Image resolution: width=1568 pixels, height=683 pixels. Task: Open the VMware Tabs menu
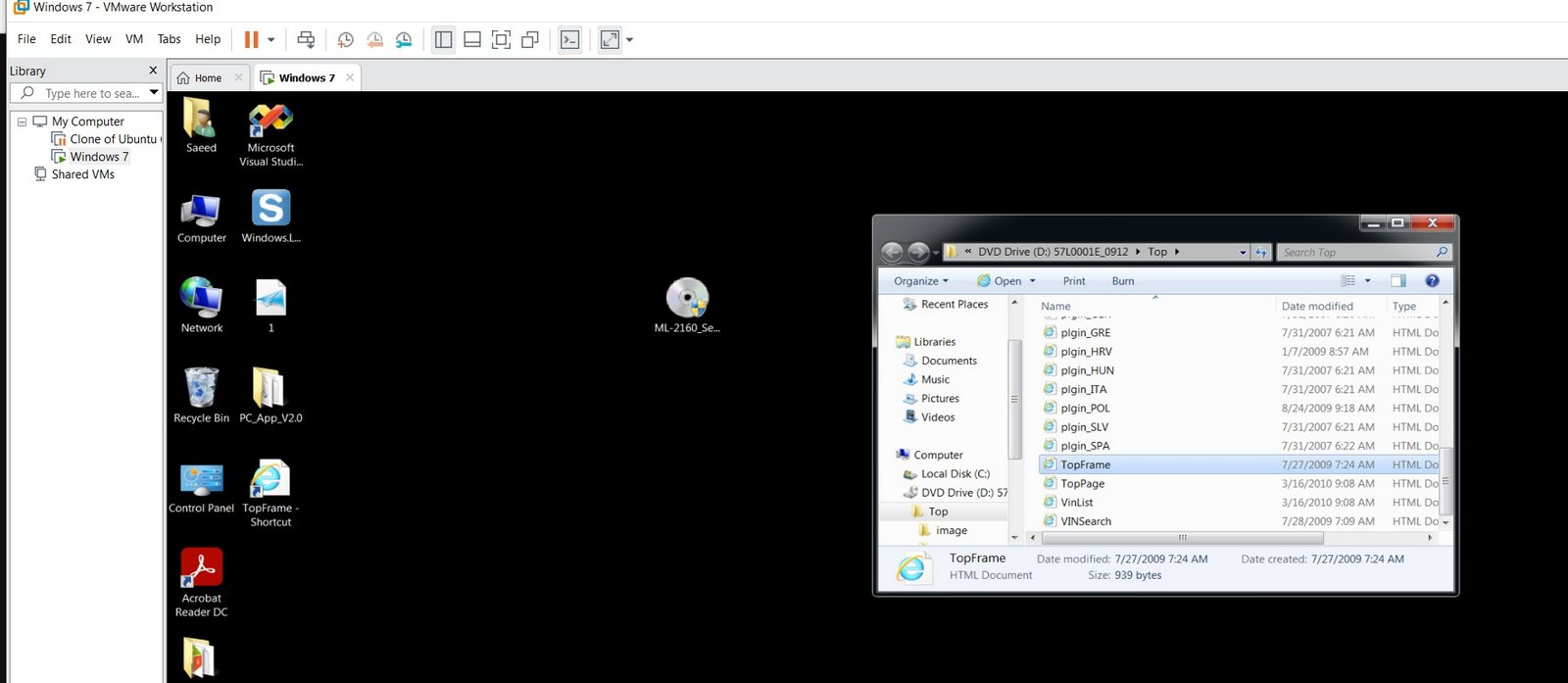[x=170, y=39]
